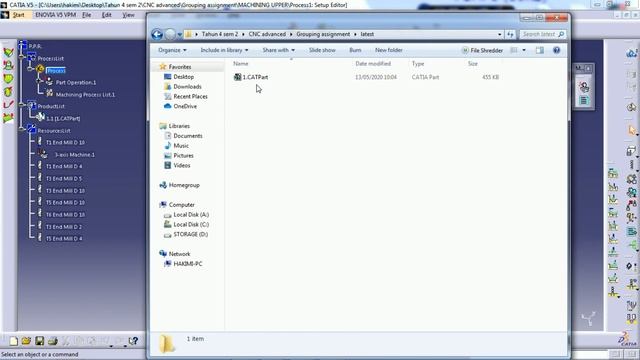640x360 pixels.
Task: Collapse the ProcessList node in tree
Action: pyautogui.click(x=23, y=58)
